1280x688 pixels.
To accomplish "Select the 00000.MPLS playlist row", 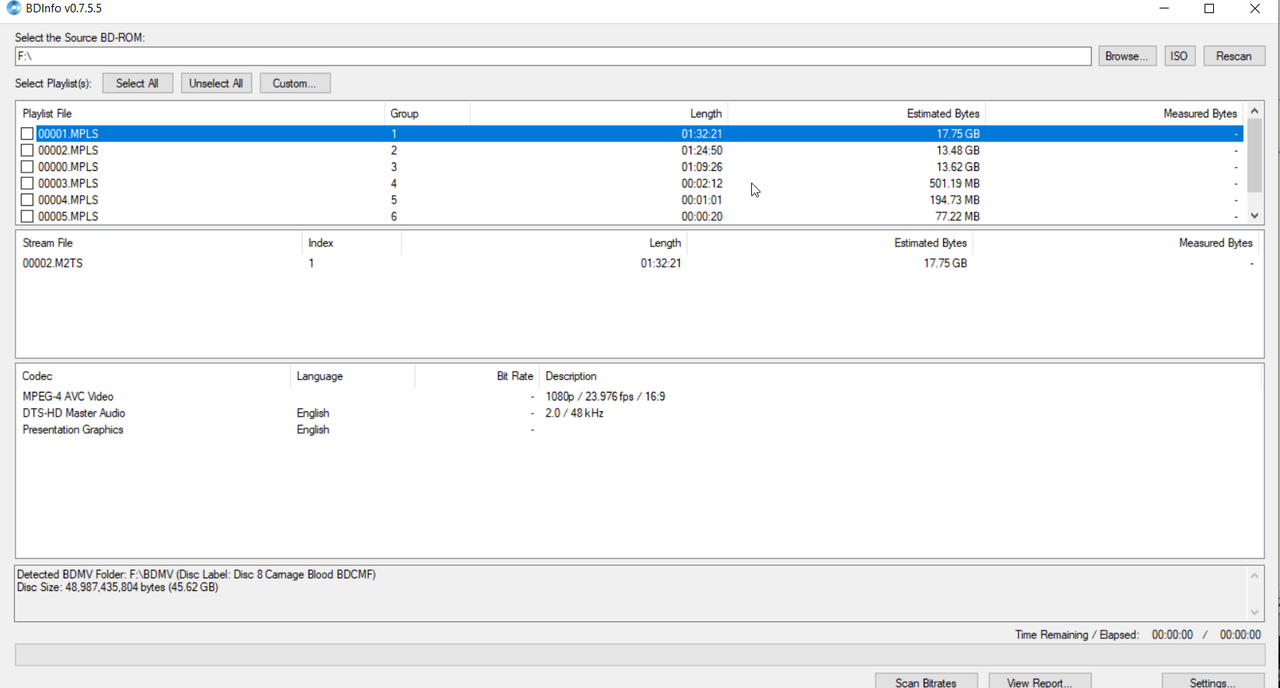I will pyautogui.click(x=630, y=167).
